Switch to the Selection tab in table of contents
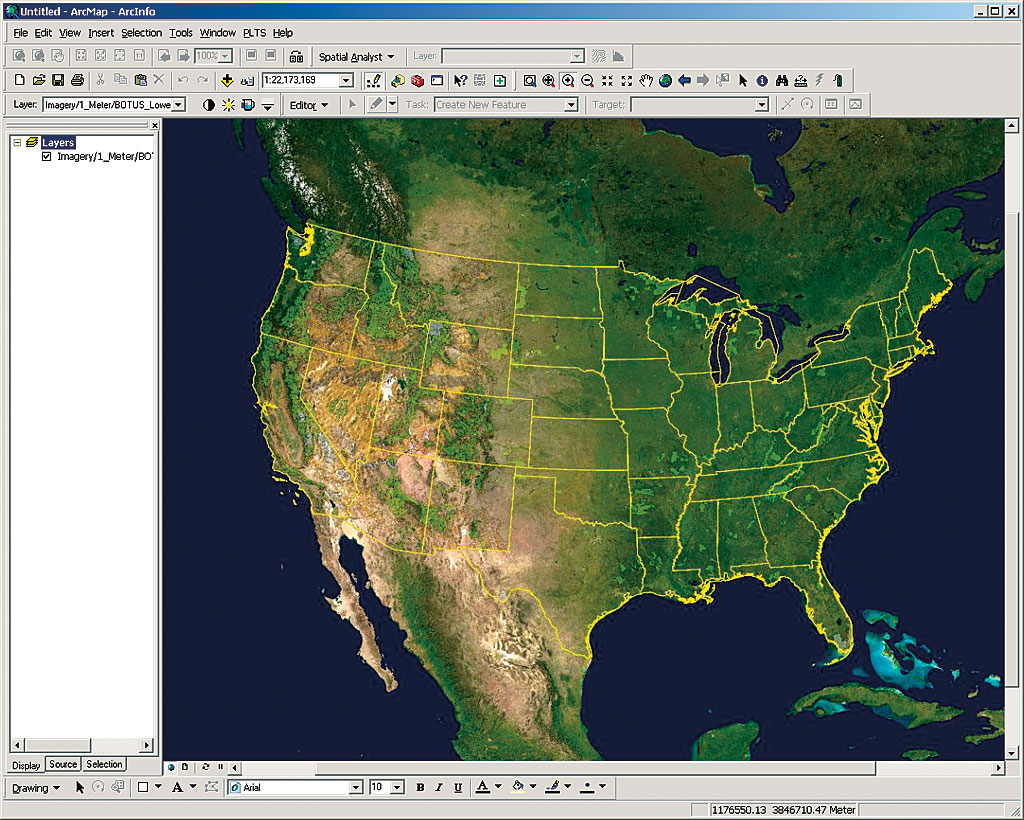The width and height of the screenshot is (1024, 820). click(104, 765)
